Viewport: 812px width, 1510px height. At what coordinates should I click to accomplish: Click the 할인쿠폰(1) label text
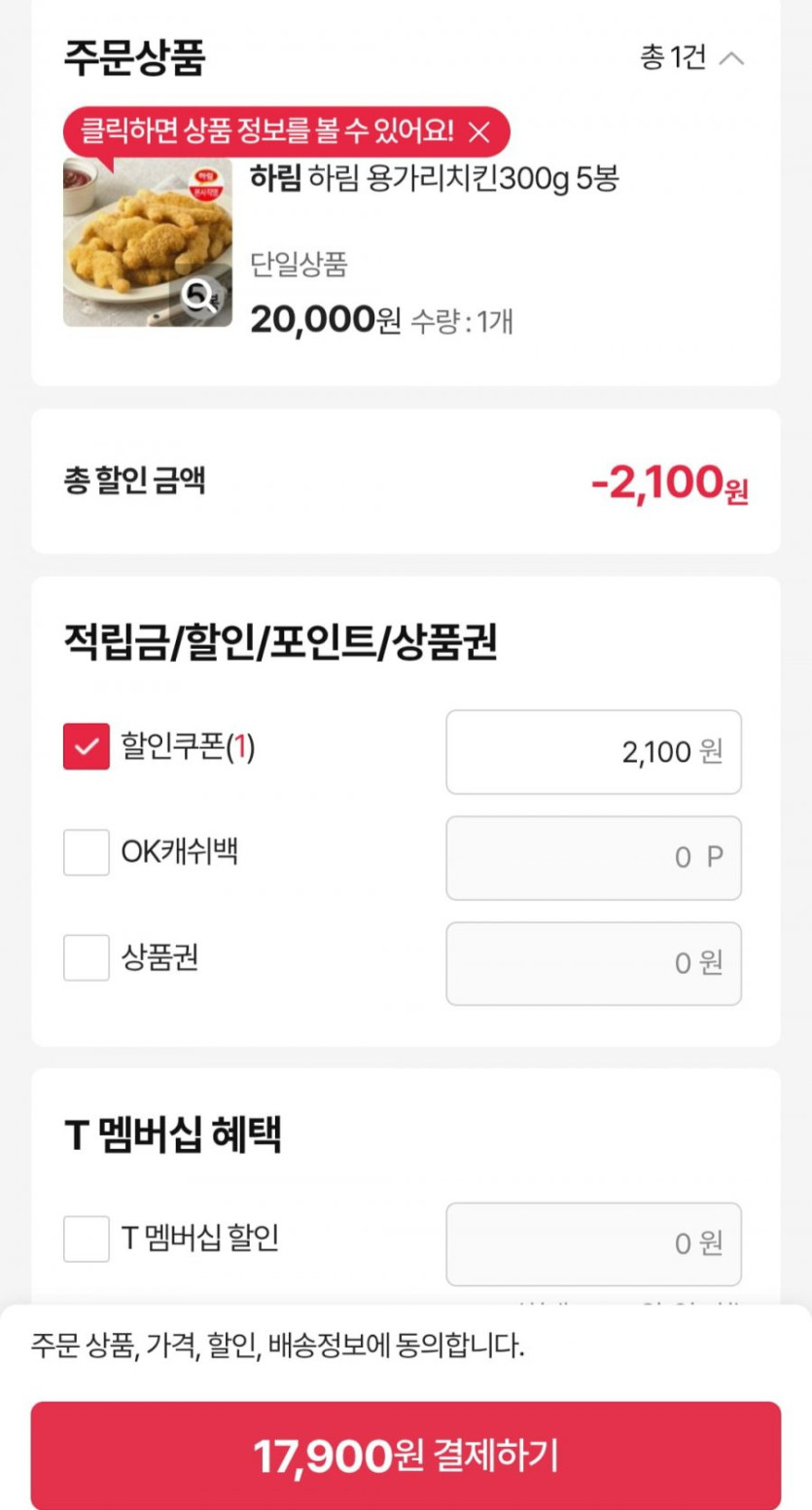188,747
